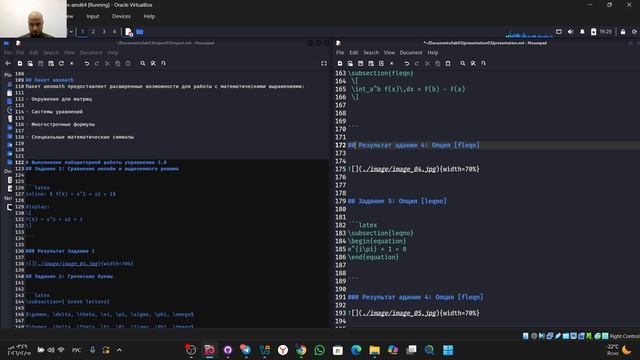Click Go To line icon in left Mousepad
Viewport: 640px width, 360px height.
point(163,63)
